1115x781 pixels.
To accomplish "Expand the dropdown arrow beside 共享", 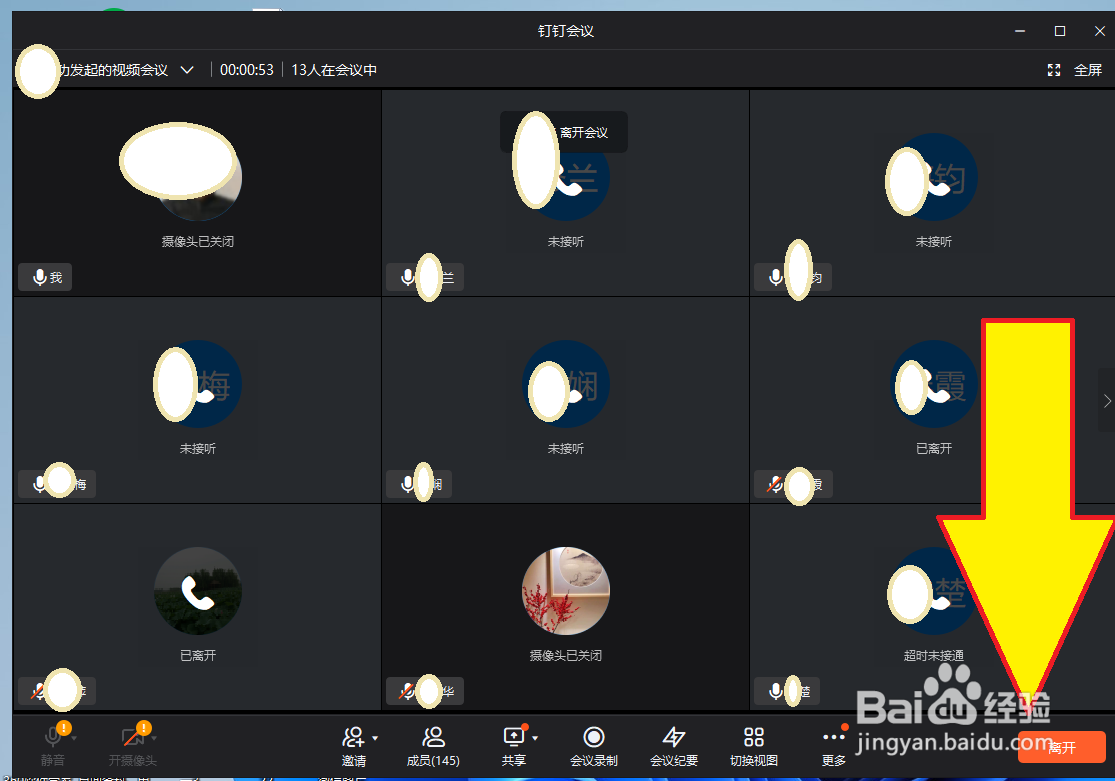I will (535, 738).
